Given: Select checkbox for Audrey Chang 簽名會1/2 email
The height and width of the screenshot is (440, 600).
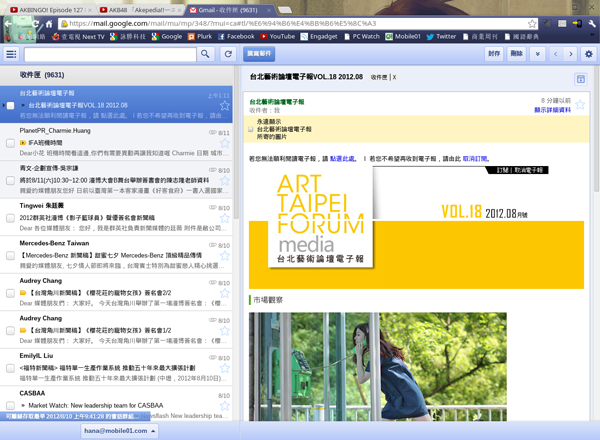Looking at the screenshot, I should pyautogui.click(x=10, y=331).
